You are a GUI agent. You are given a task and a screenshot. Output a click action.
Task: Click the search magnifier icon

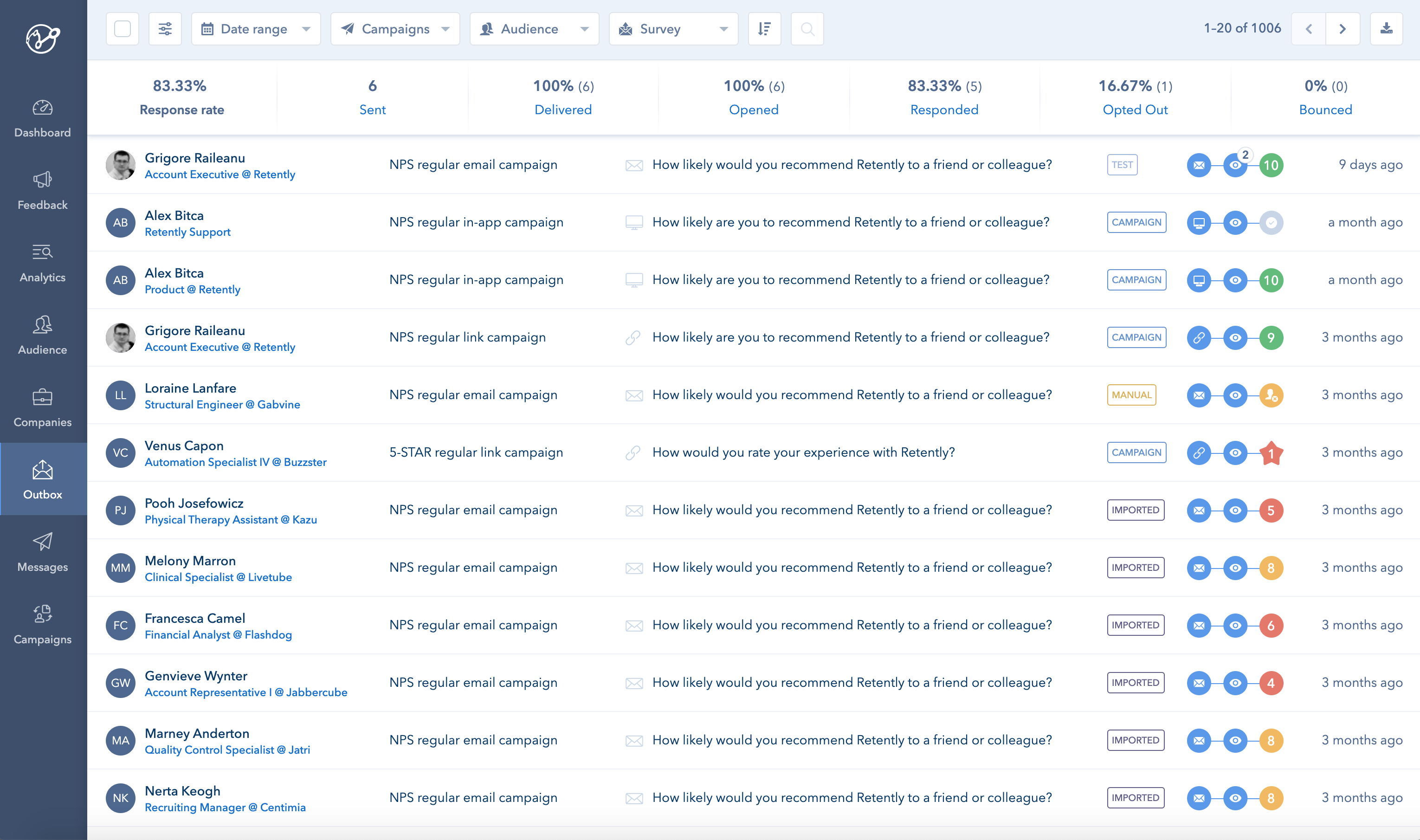coord(807,29)
